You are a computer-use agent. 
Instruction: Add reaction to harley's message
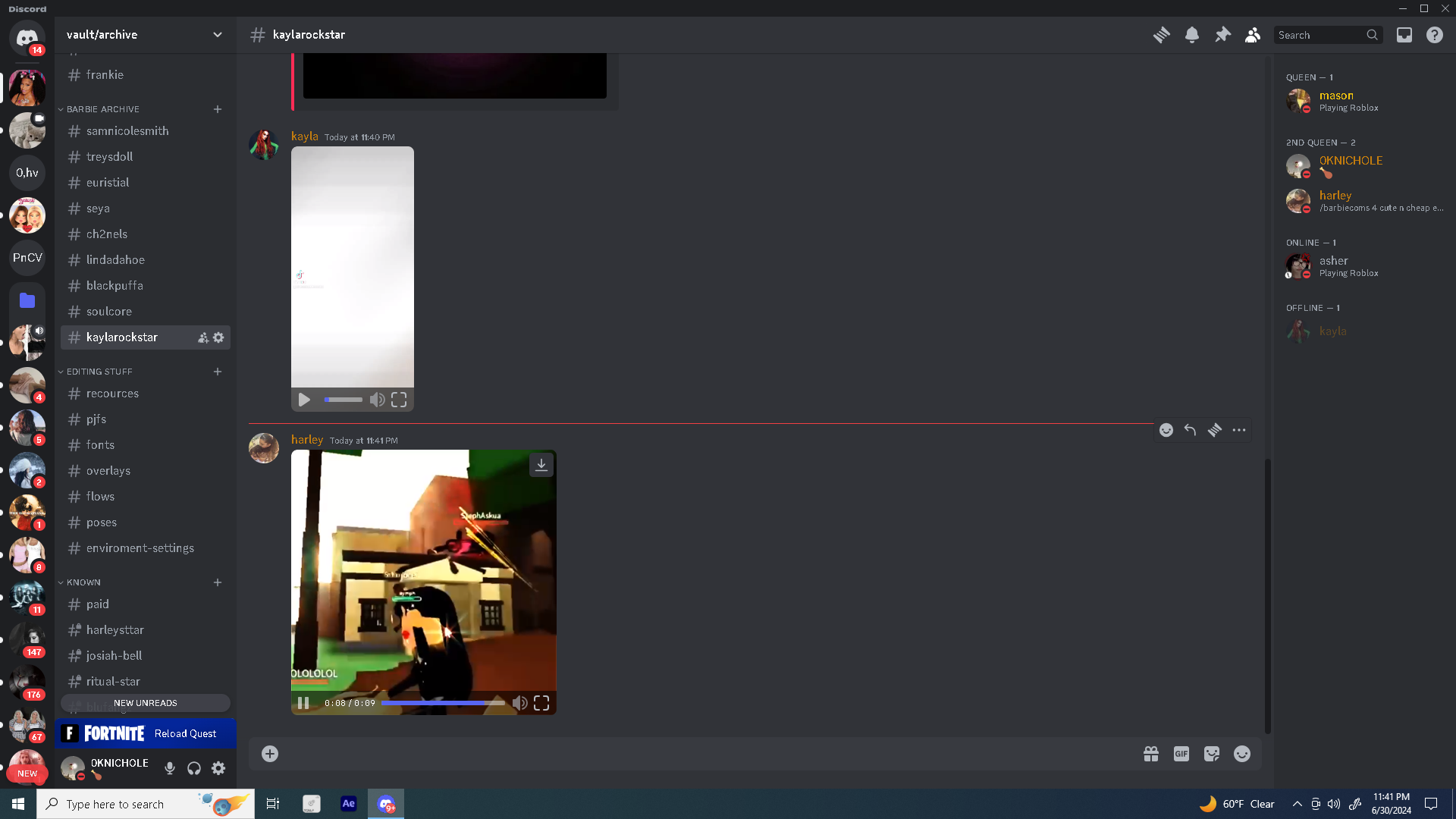[x=1166, y=430]
